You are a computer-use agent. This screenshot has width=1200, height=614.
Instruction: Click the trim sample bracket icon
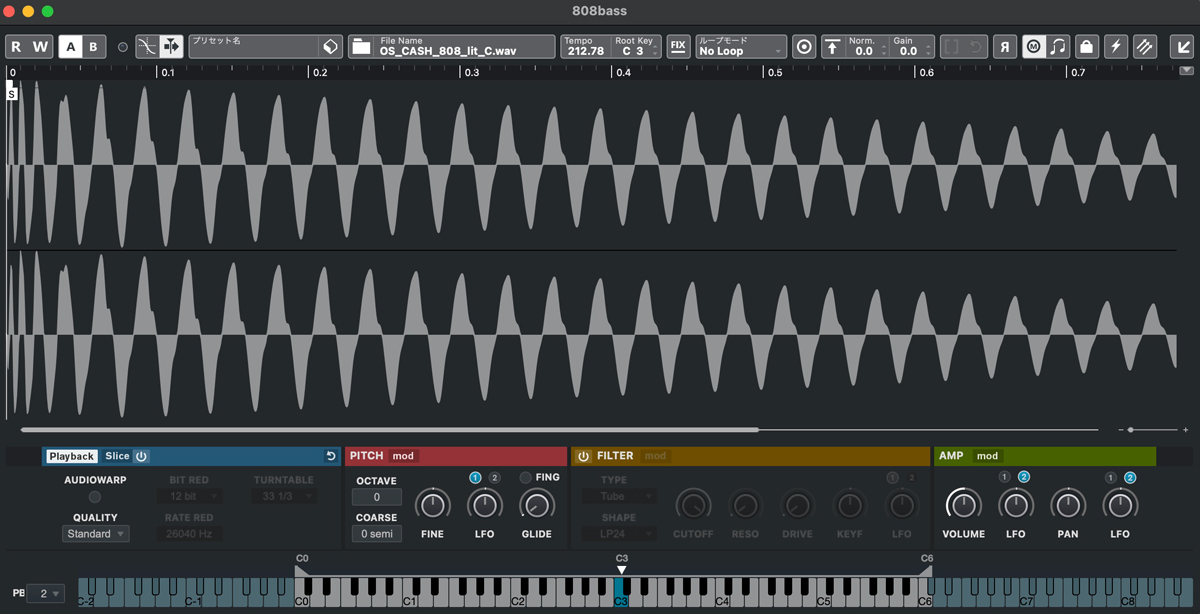click(952, 47)
